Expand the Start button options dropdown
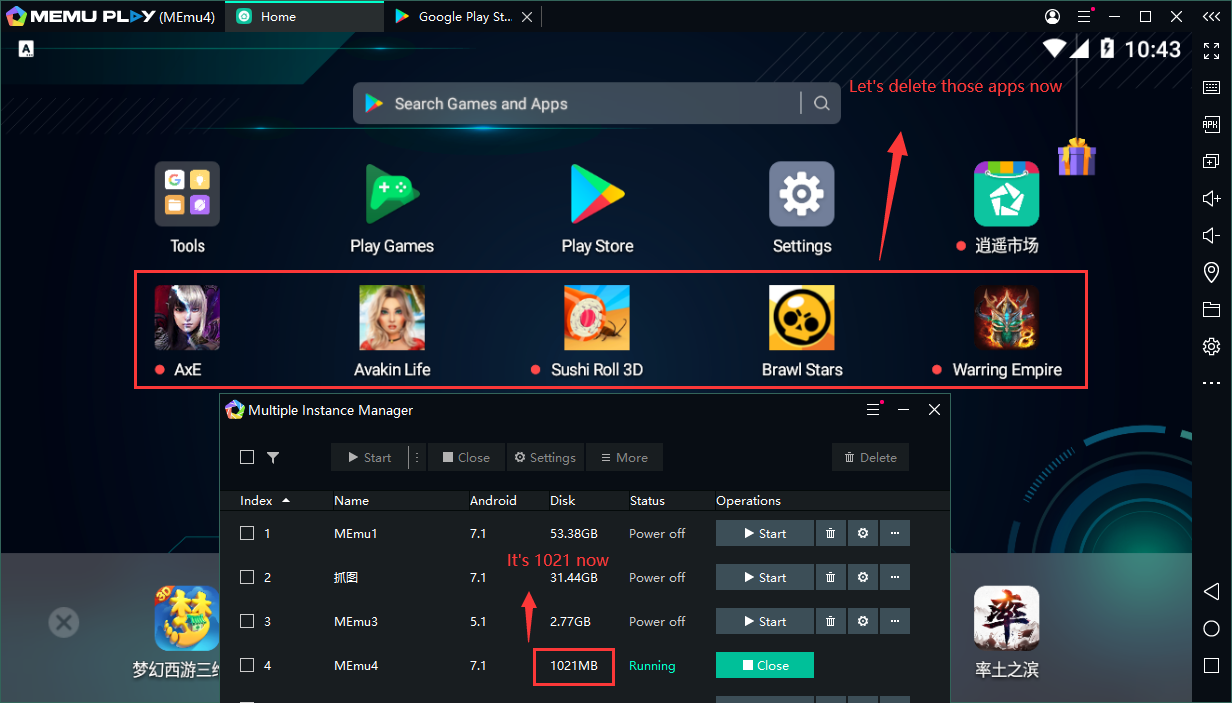Viewport: 1232px width, 703px height. tap(417, 457)
